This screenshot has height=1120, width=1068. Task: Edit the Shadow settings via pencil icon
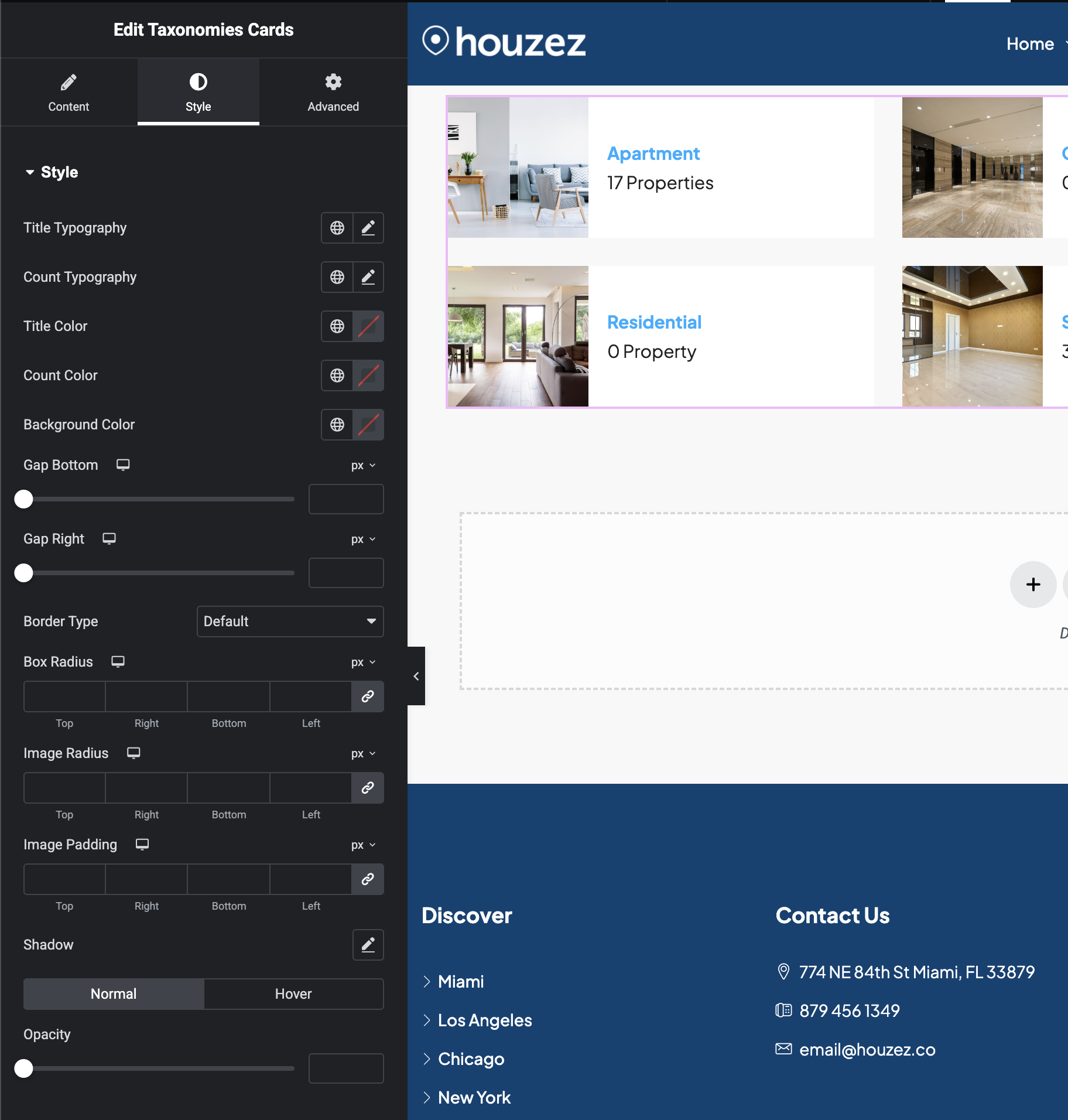[368, 945]
